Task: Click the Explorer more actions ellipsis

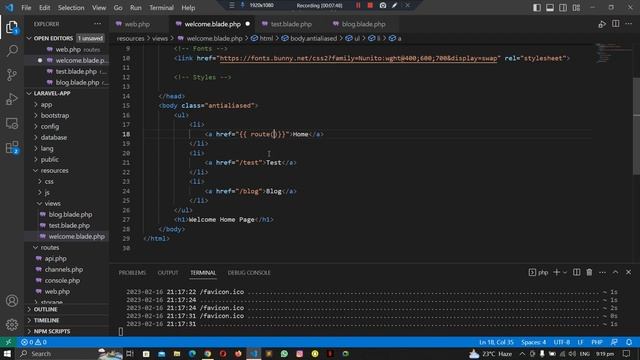Action: tap(98, 24)
